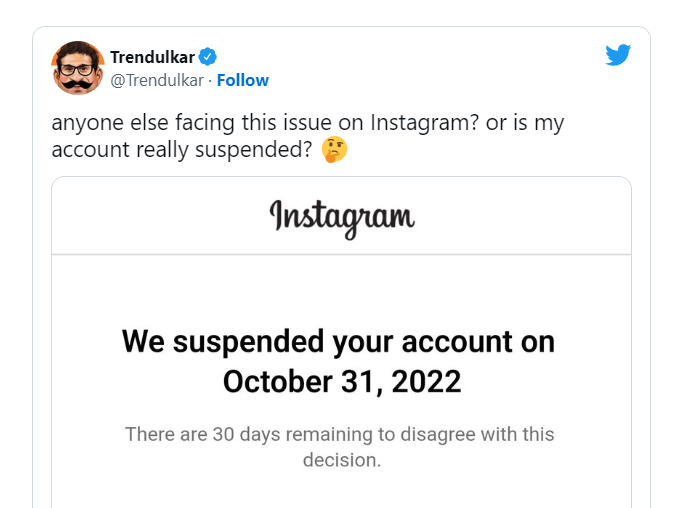Click the word "disagree" in gray notice

(x=430, y=435)
